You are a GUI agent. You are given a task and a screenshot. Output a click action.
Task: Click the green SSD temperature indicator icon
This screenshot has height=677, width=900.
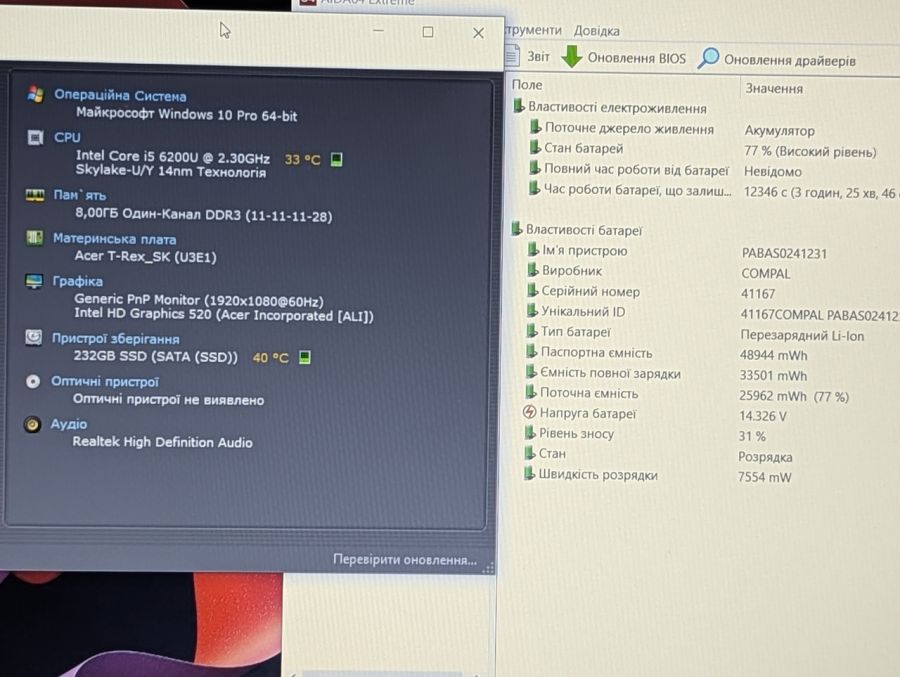pos(305,358)
